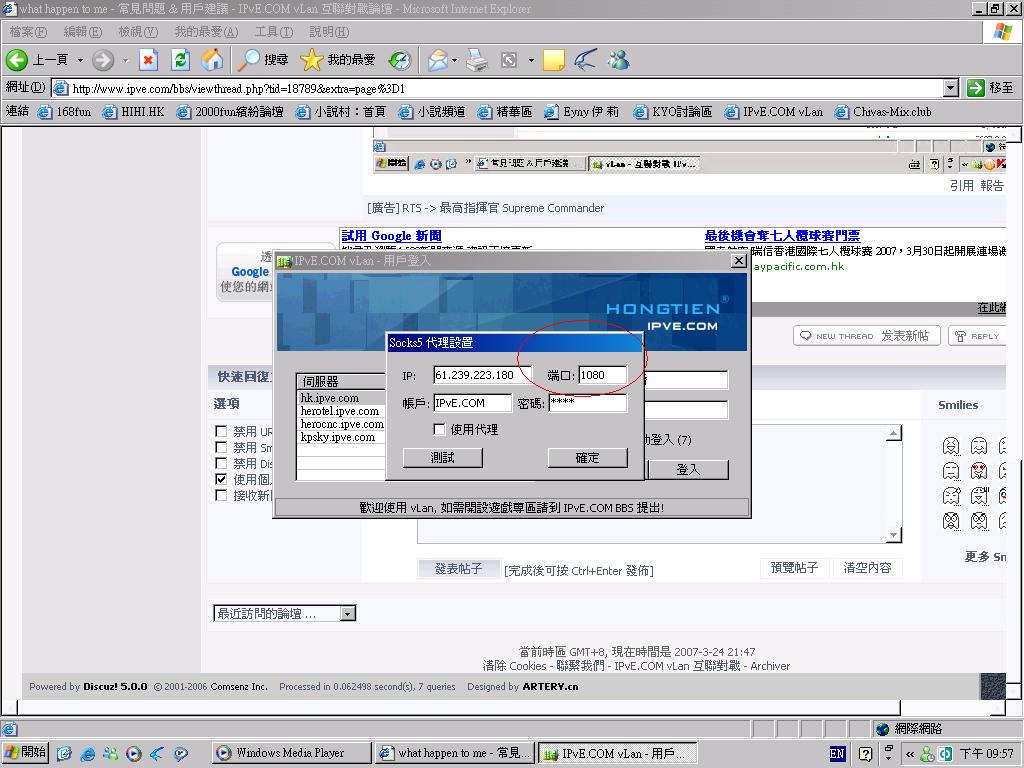
Task: Click the Refresh page icon
Action: (180, 60)
